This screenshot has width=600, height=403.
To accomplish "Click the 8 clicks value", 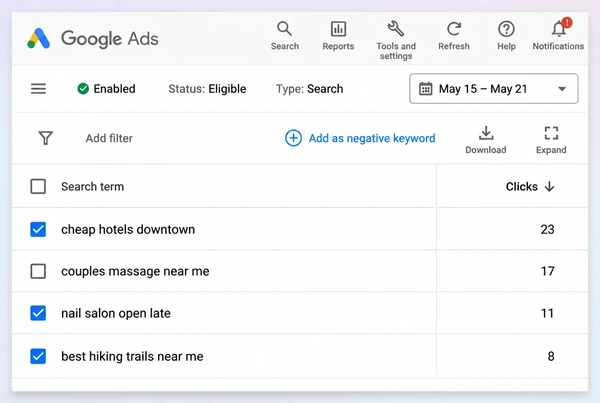I will pos(551,356).
